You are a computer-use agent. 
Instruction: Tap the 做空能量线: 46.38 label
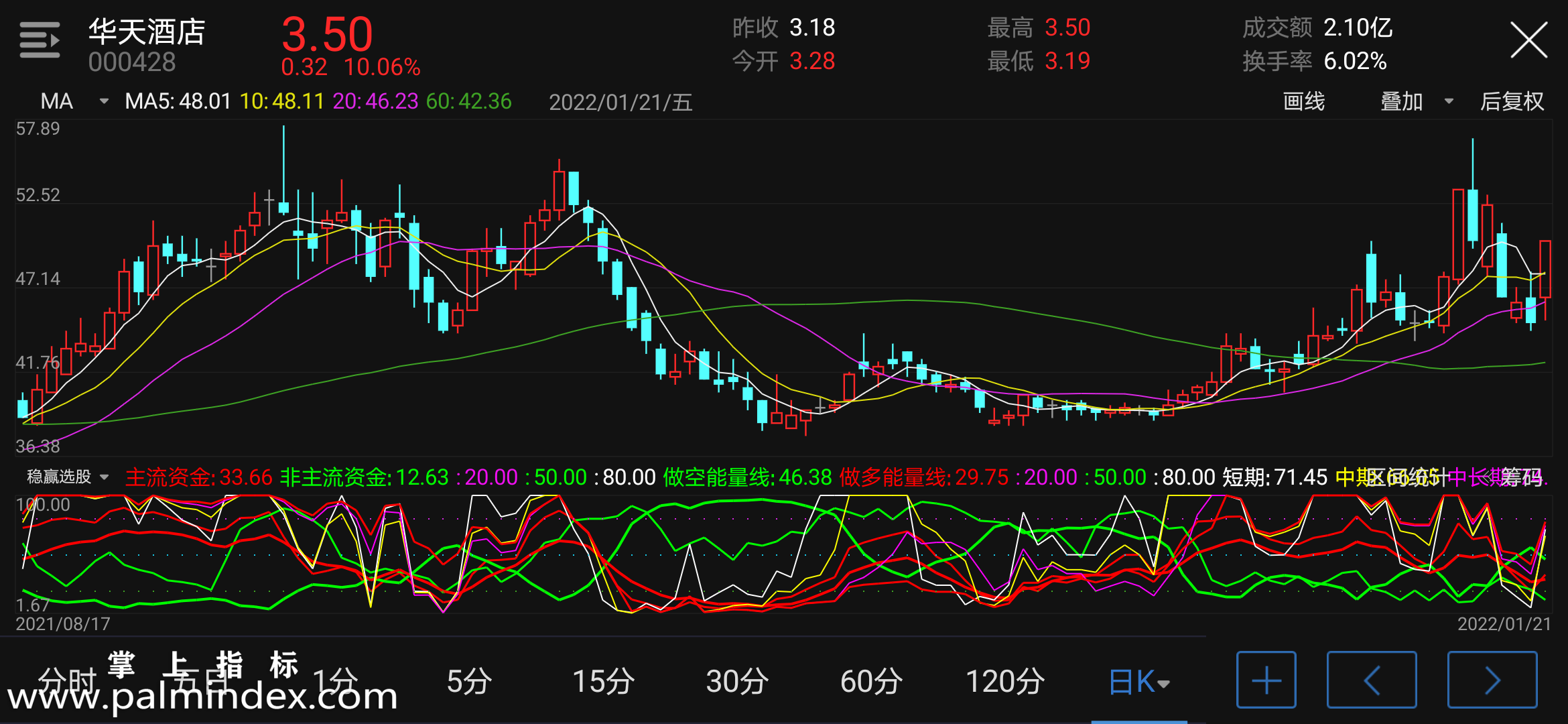click(x=747, y=477)
